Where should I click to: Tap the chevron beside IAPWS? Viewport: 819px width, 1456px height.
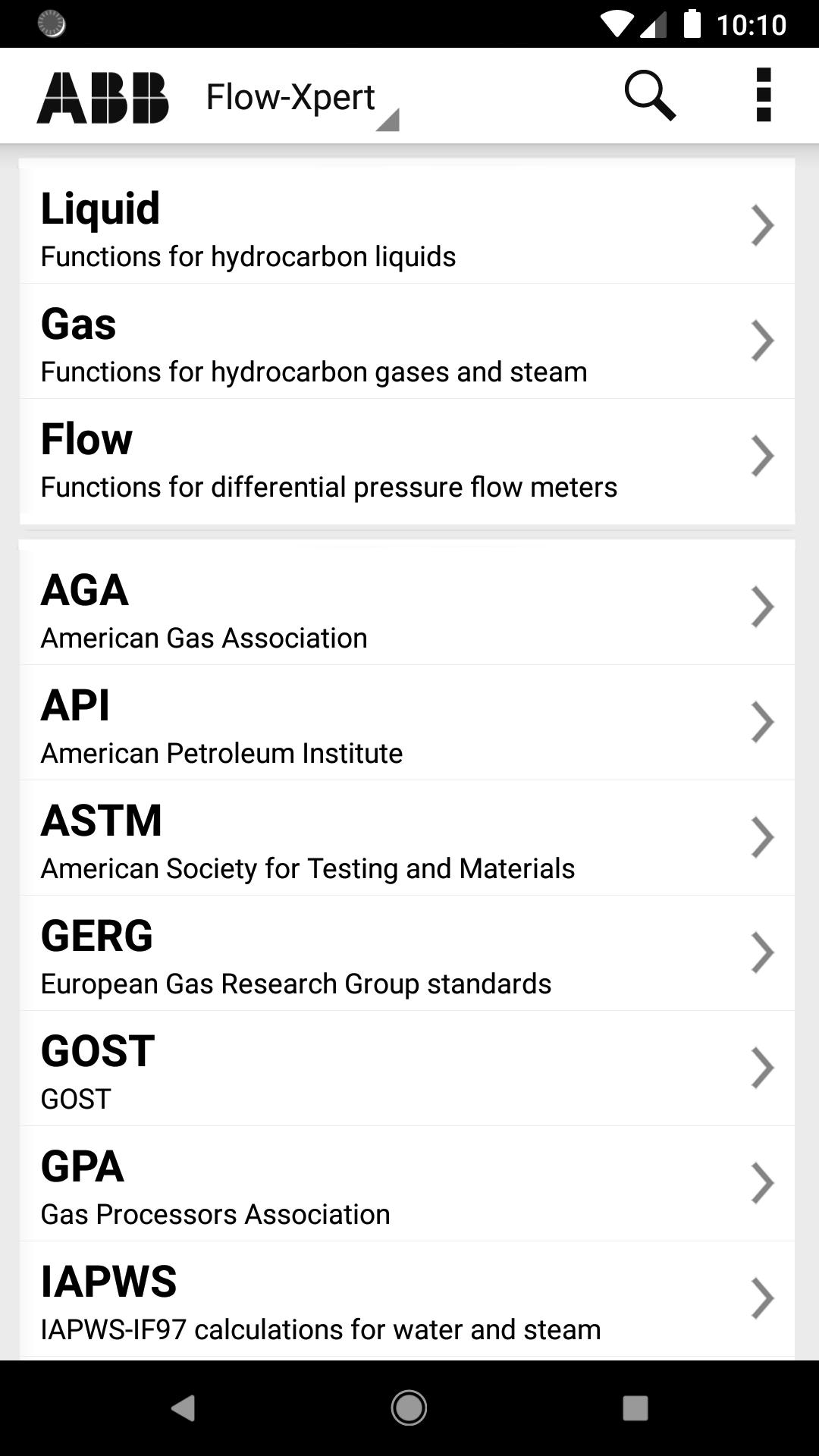click(x=761, y=1298)
